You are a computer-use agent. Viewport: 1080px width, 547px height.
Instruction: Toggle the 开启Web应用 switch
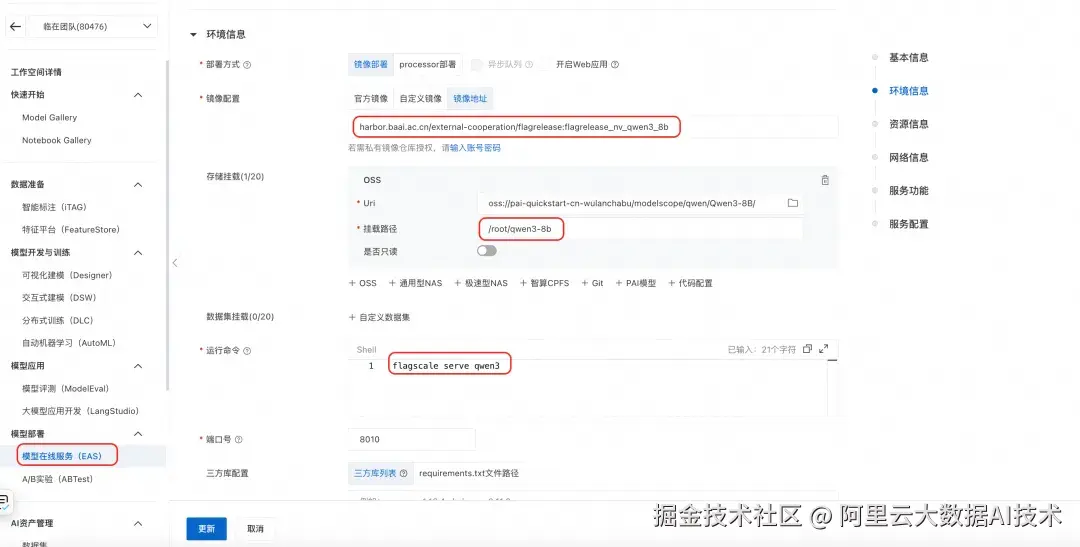pyautogui.click(x=545, y=65)
